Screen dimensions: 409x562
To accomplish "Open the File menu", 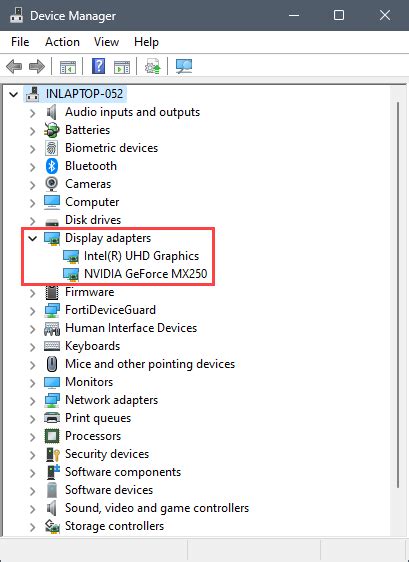I will [x=20, y=42].
